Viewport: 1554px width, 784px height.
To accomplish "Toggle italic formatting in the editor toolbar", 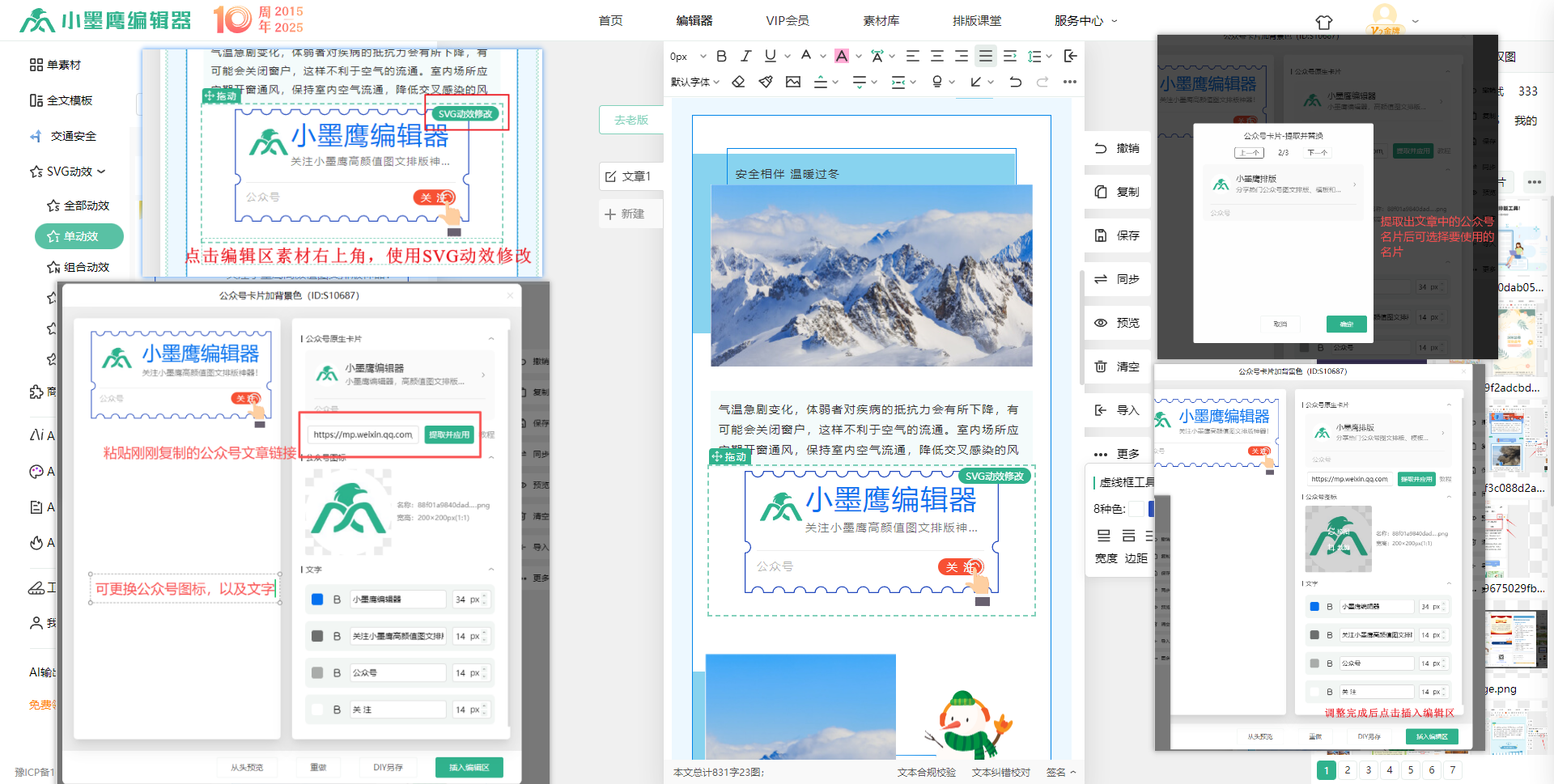I will 746,56.
